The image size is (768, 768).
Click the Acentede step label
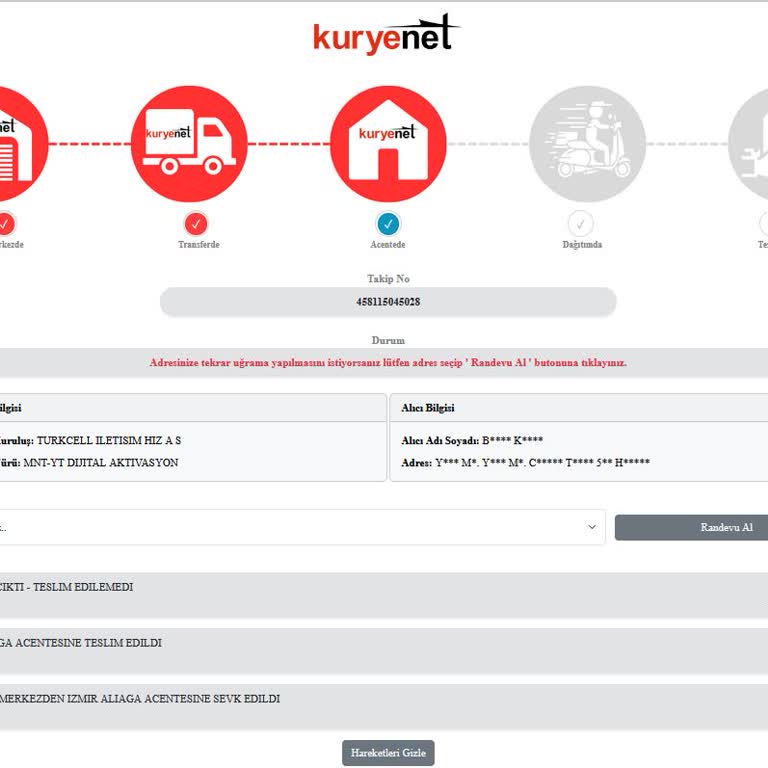[388, 244]
